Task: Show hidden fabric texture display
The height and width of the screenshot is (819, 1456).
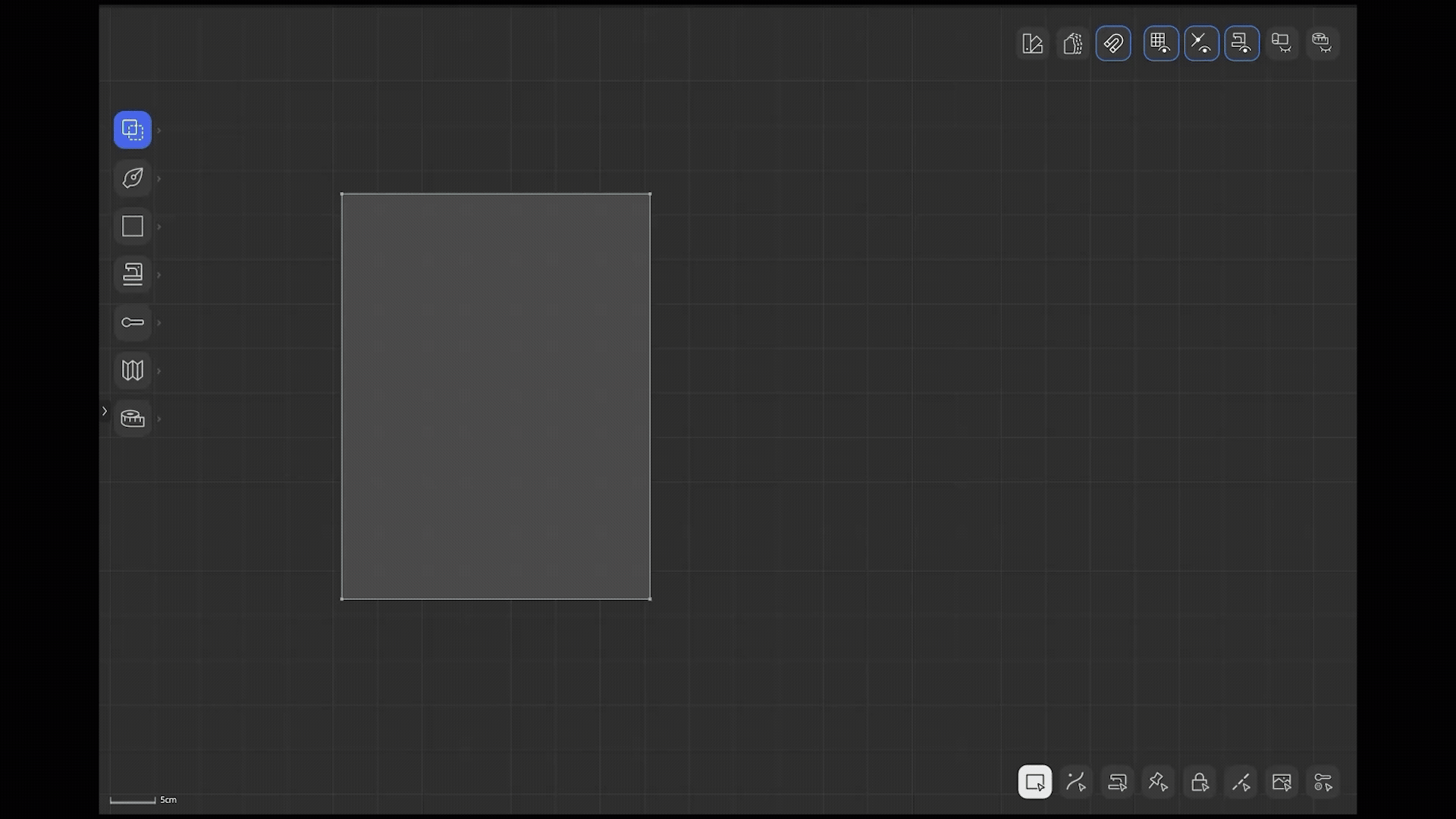Action: pos(1282,43)
